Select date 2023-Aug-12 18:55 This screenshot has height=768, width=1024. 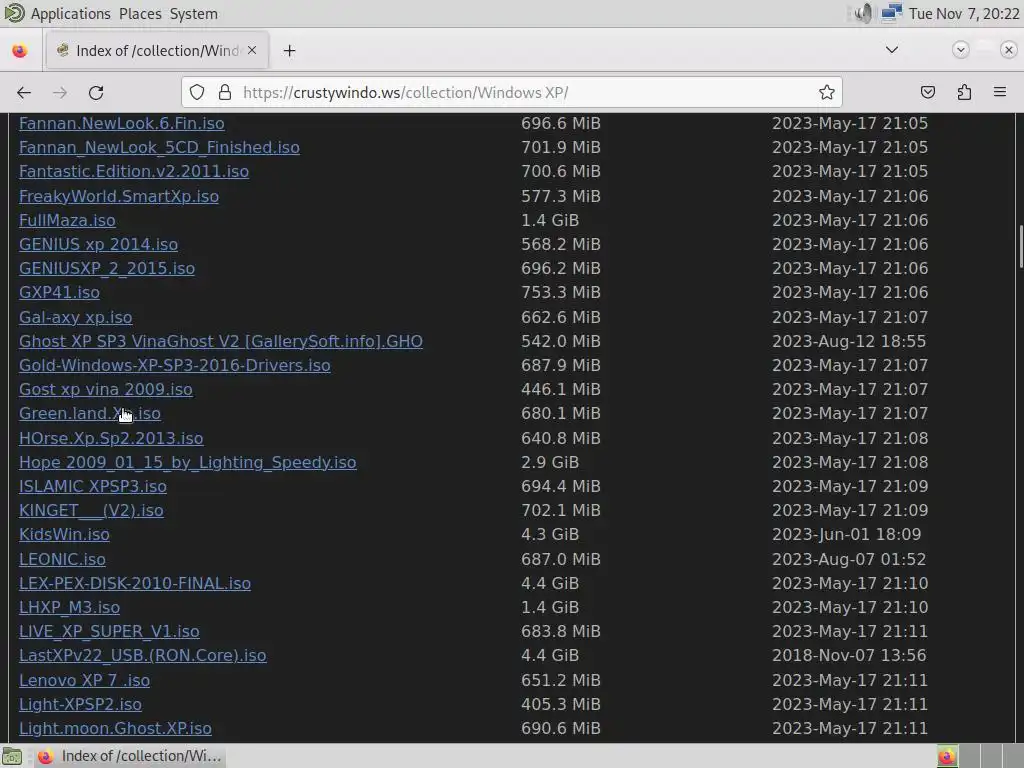coord(849,342)
